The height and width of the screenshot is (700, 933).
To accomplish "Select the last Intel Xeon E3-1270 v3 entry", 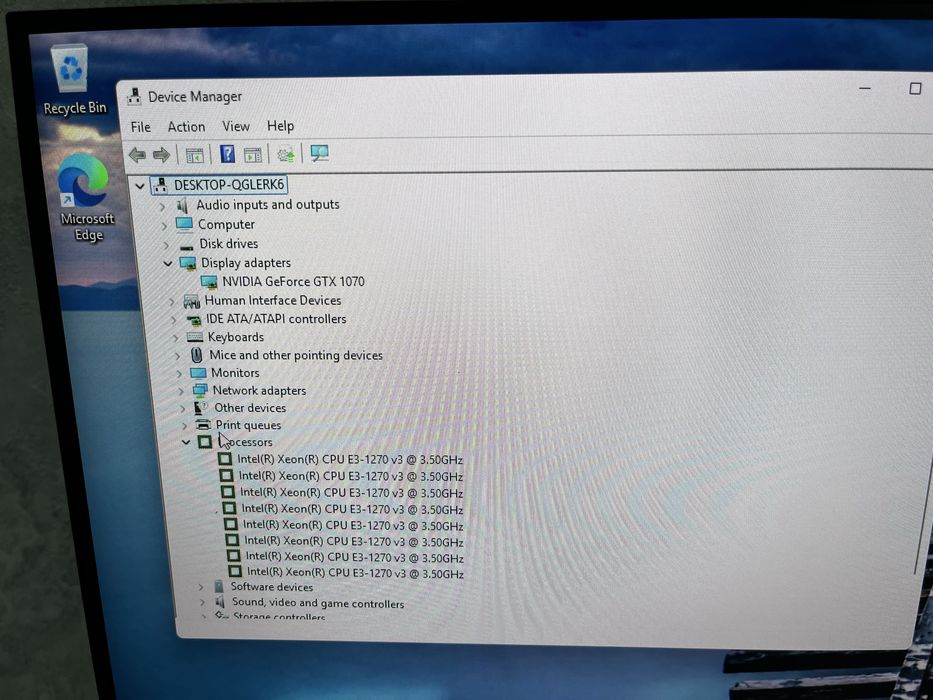I will point(355,573).
